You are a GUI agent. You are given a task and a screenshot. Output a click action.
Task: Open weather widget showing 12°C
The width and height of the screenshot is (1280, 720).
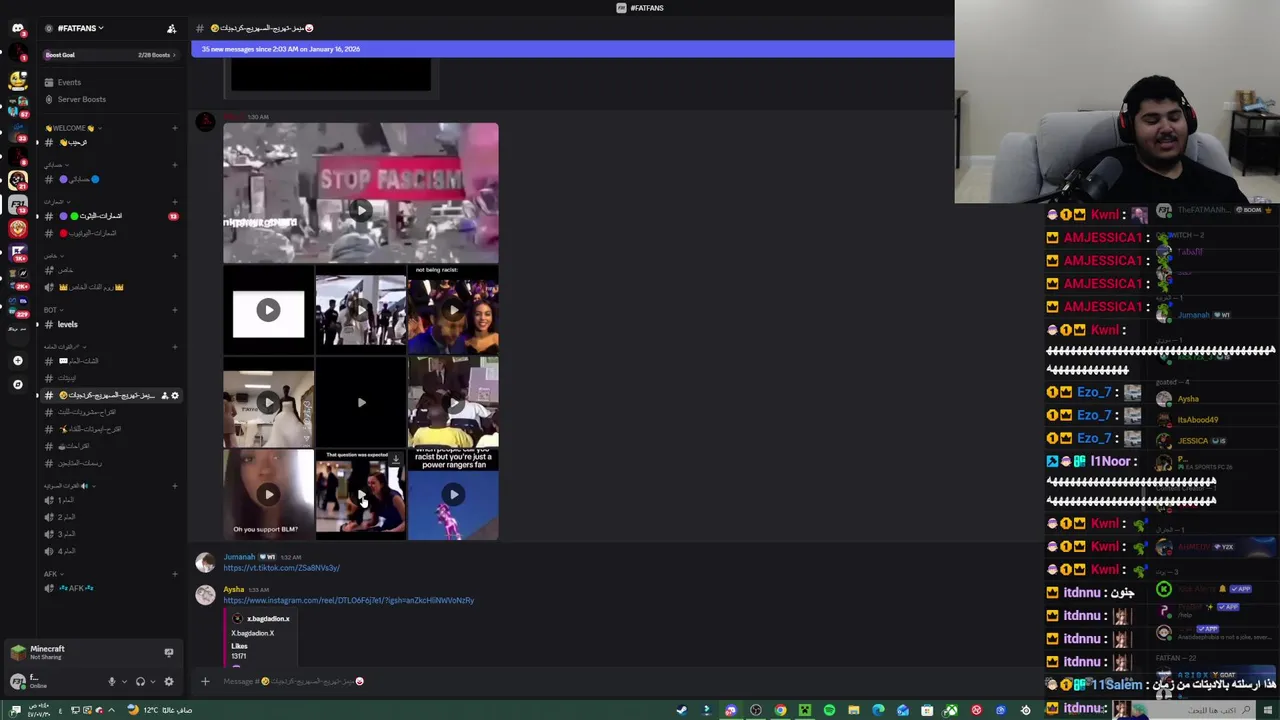[158, 710]
